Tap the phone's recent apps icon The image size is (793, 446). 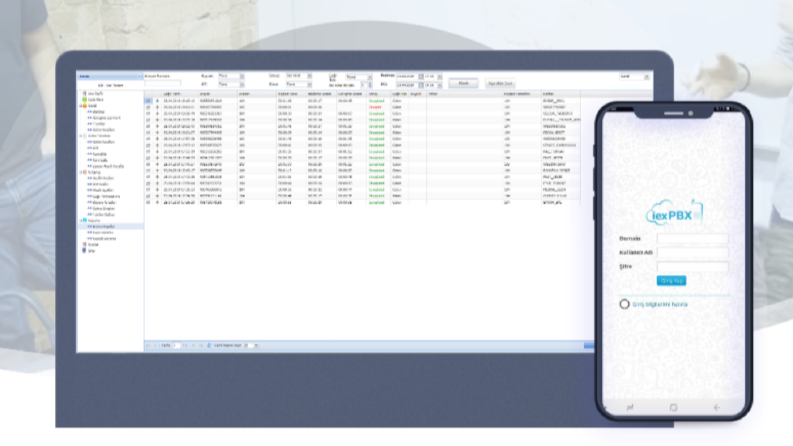point(630,407)
